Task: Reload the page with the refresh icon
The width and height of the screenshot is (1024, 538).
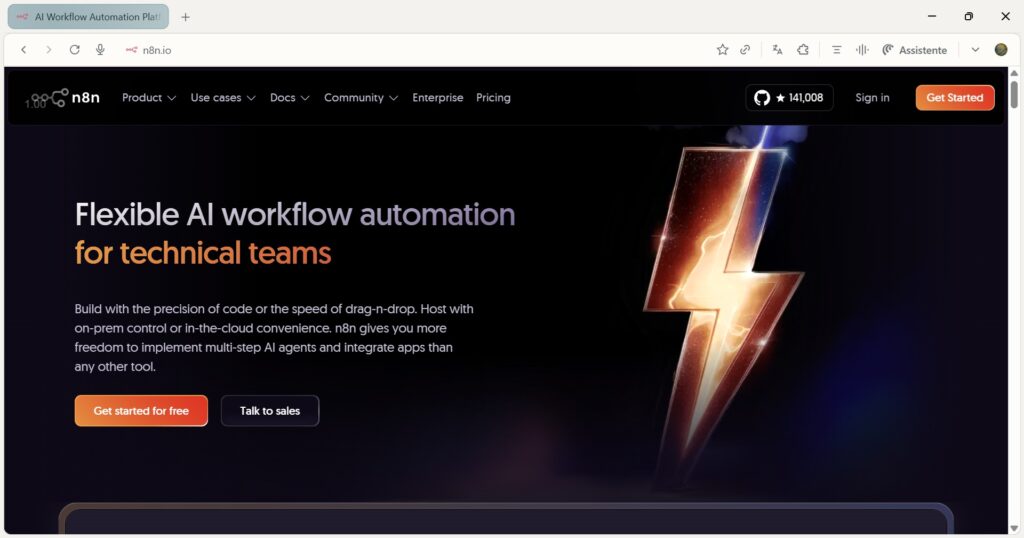Action: (x=74, y=50)
